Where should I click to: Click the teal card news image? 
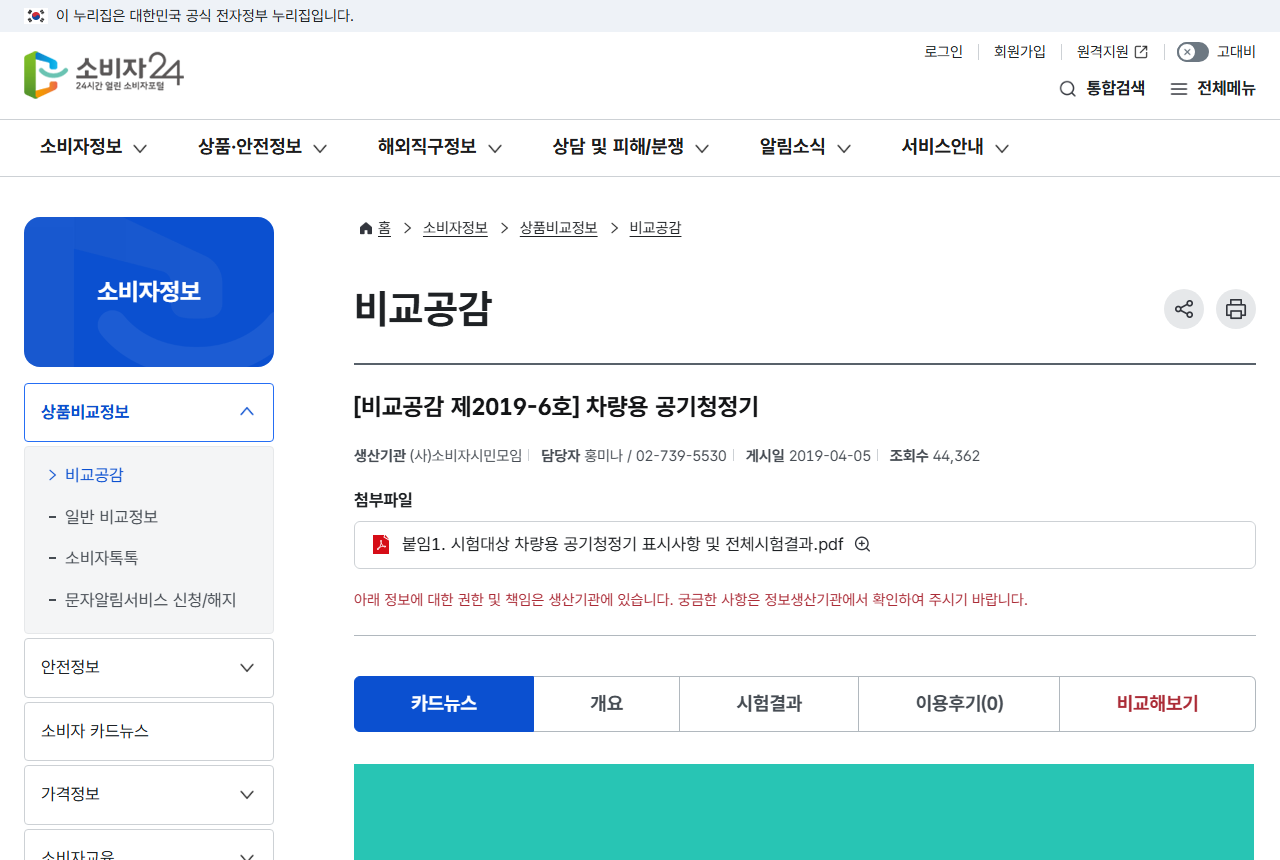tap(804, 812)
